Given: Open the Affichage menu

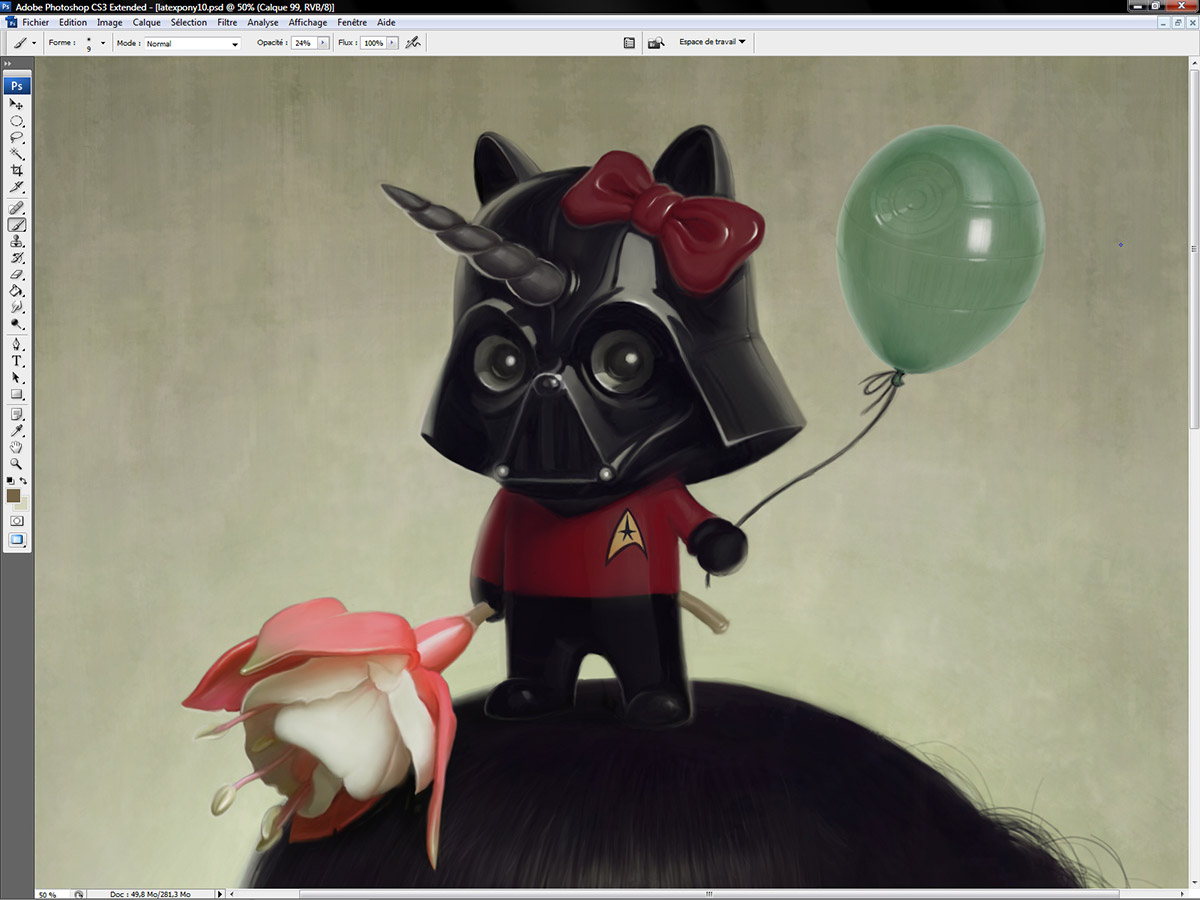Looking at the screenshot, I should [308, 22].
